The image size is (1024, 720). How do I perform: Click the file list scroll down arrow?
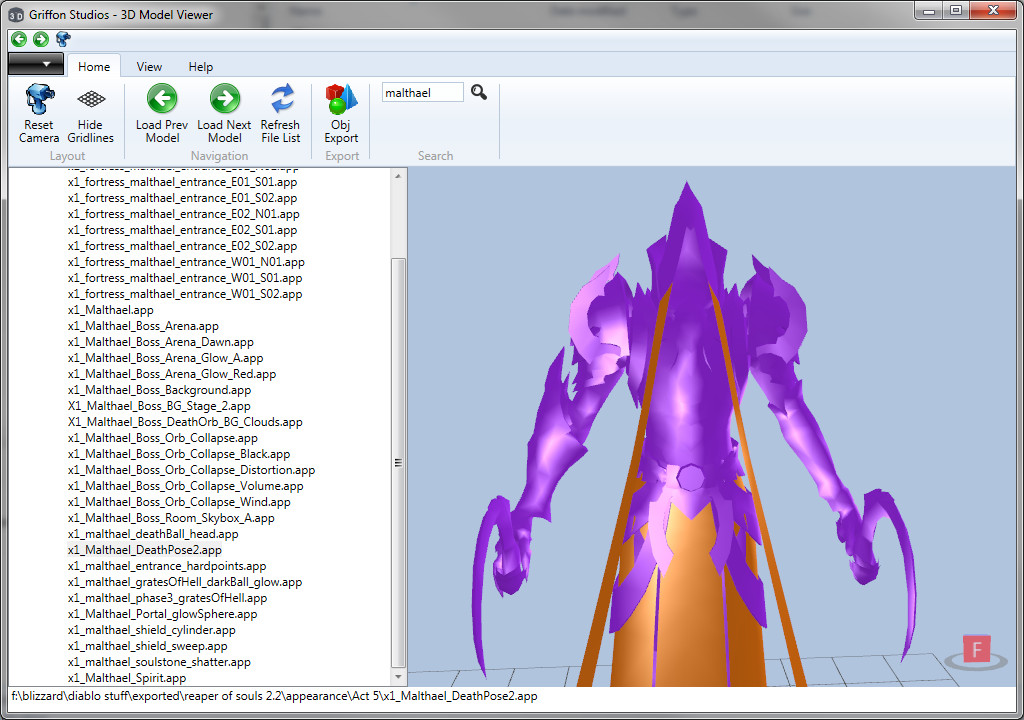(398, 677)
